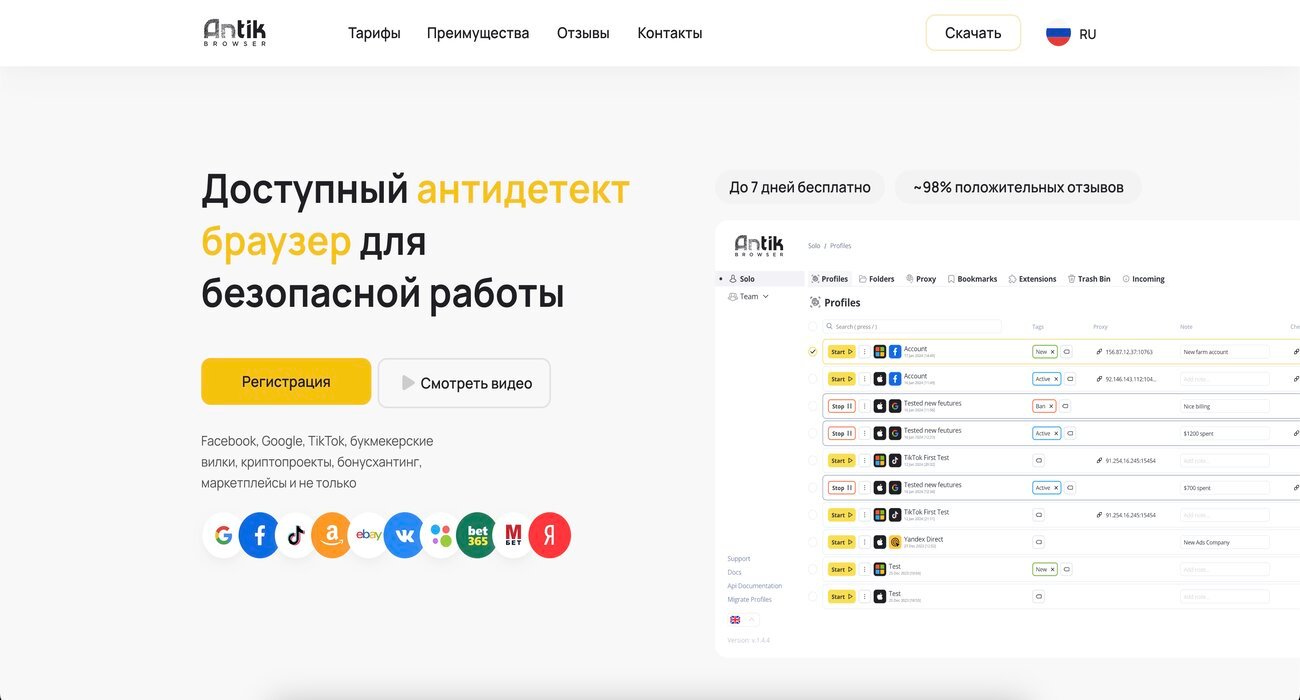Check the Yandex Direct profile row
This screenshot has width=1300, height=700.
click(x=813, y=541)
